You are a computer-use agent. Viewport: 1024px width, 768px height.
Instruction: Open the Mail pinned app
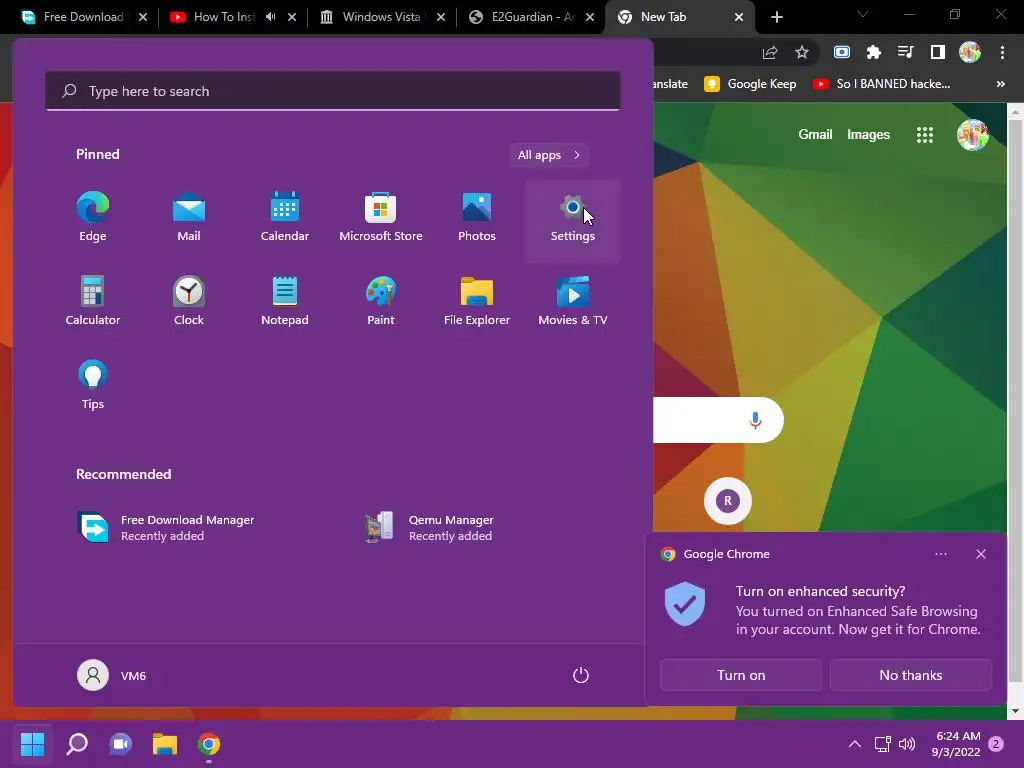point(189,218)
